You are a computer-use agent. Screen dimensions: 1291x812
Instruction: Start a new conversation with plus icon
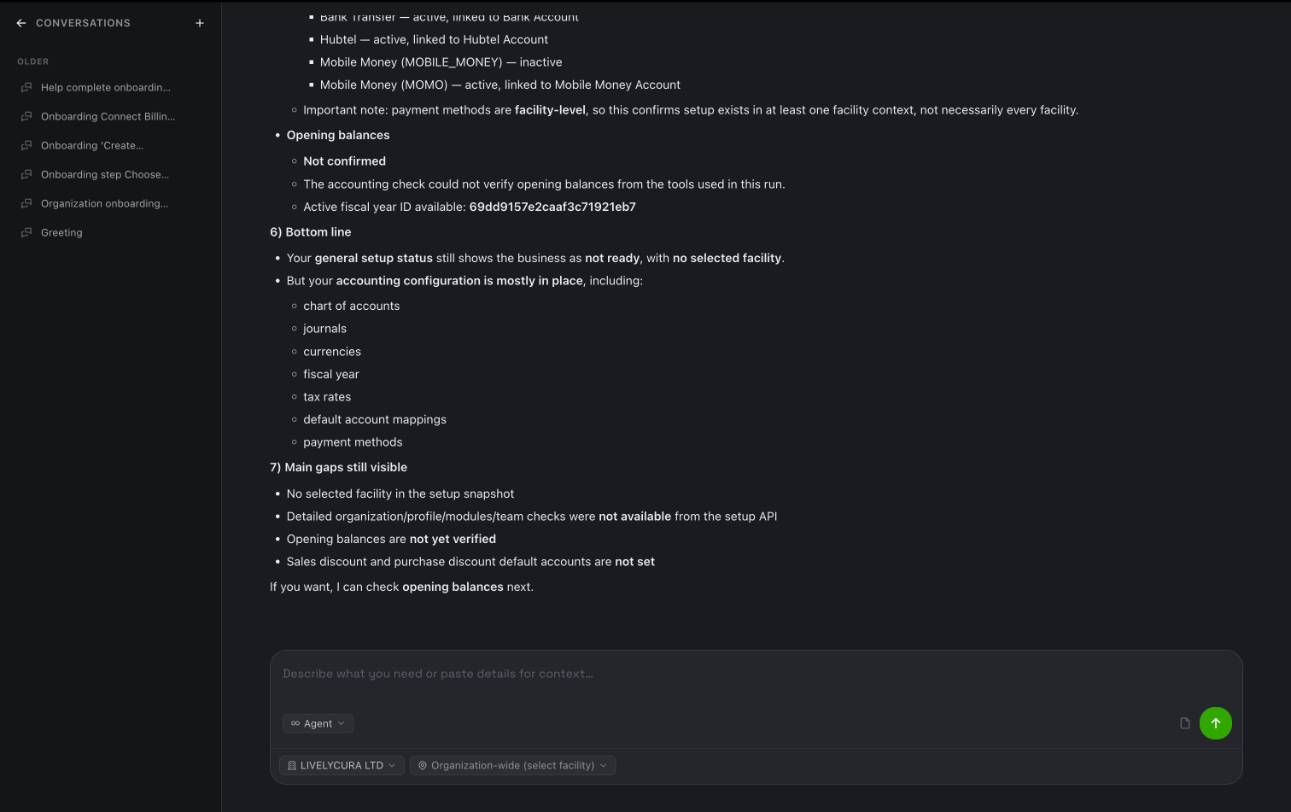[200, 23]
